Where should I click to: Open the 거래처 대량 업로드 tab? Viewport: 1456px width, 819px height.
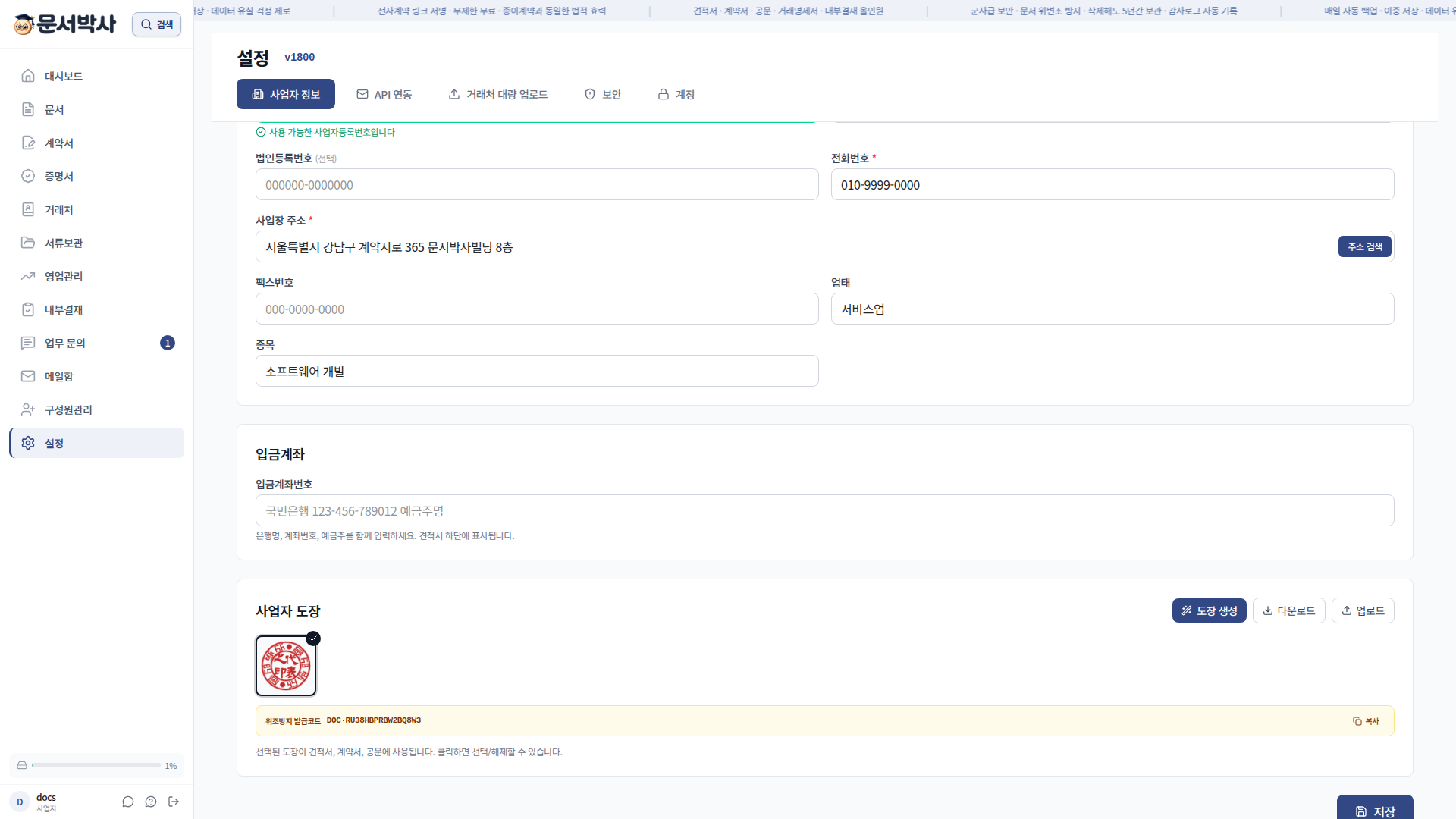click(x=498, y=94)
